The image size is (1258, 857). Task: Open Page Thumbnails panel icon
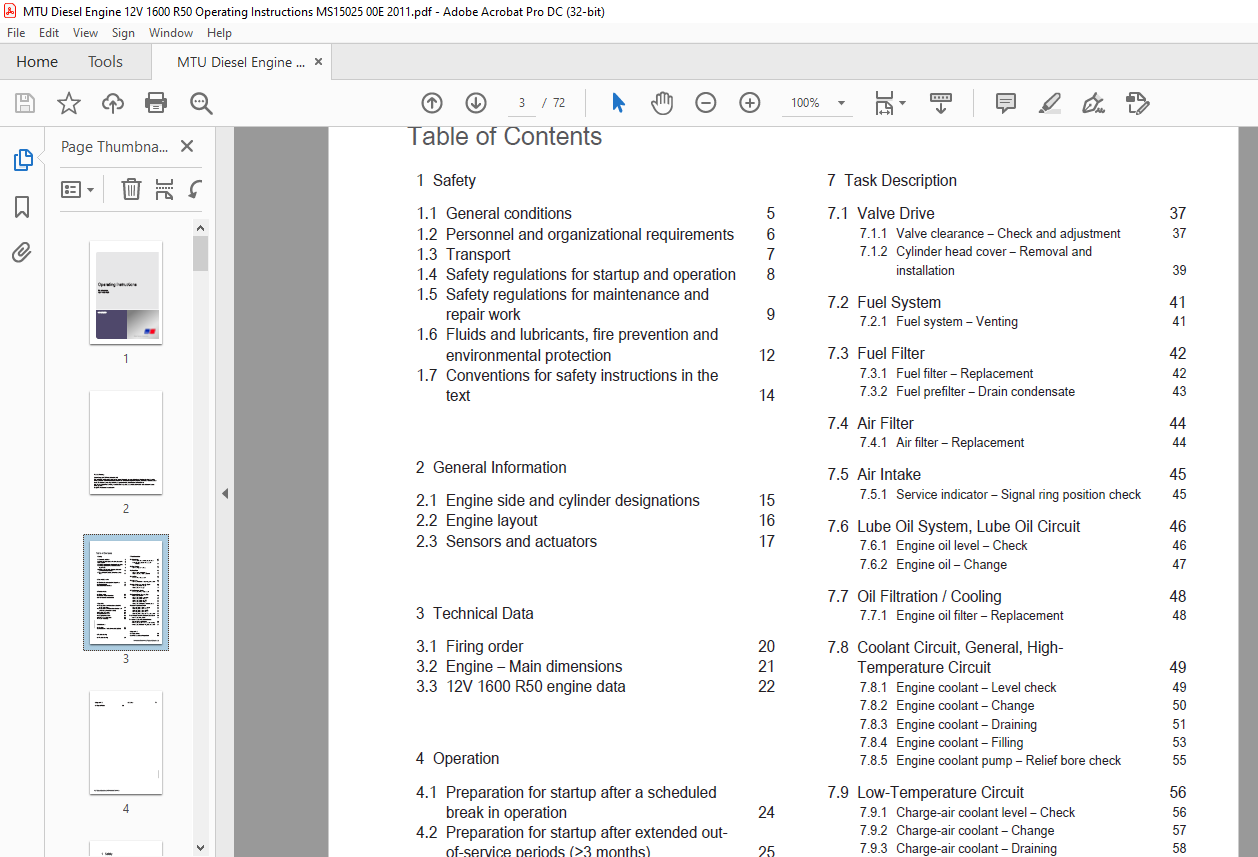point(22,160)
